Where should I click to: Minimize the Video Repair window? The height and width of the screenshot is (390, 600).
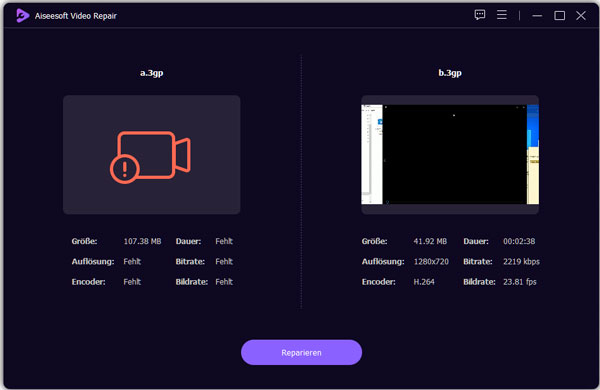point(537,16)
